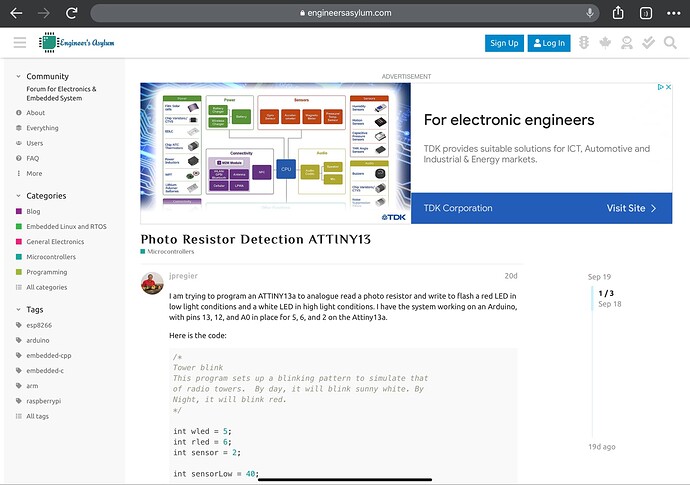Click the Log In button
Screen dimensions: 690x485
pyautogui.click(x=549, y=43)
